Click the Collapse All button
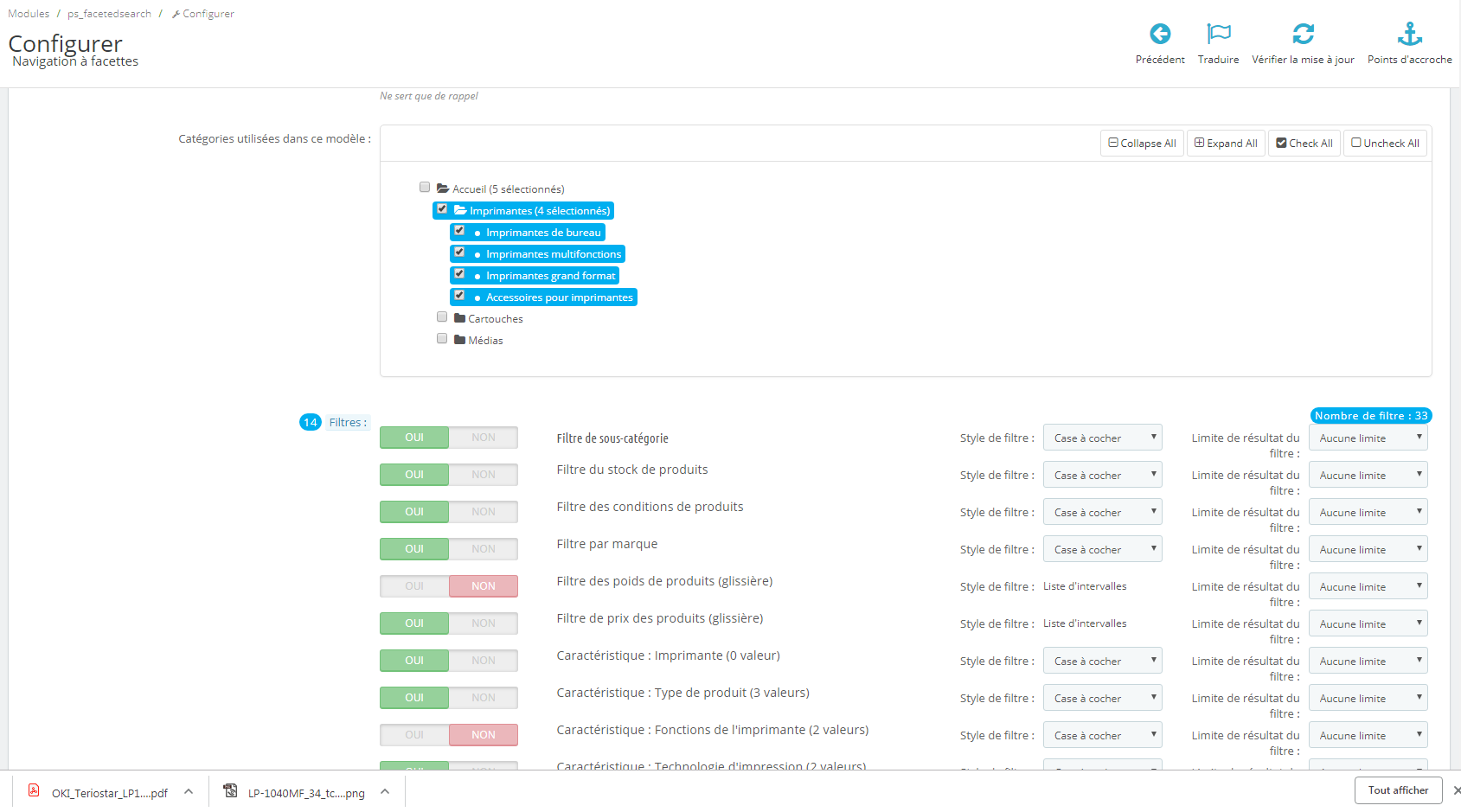The height and width of the screenshot is (812, 1461). click(1142, 144)
